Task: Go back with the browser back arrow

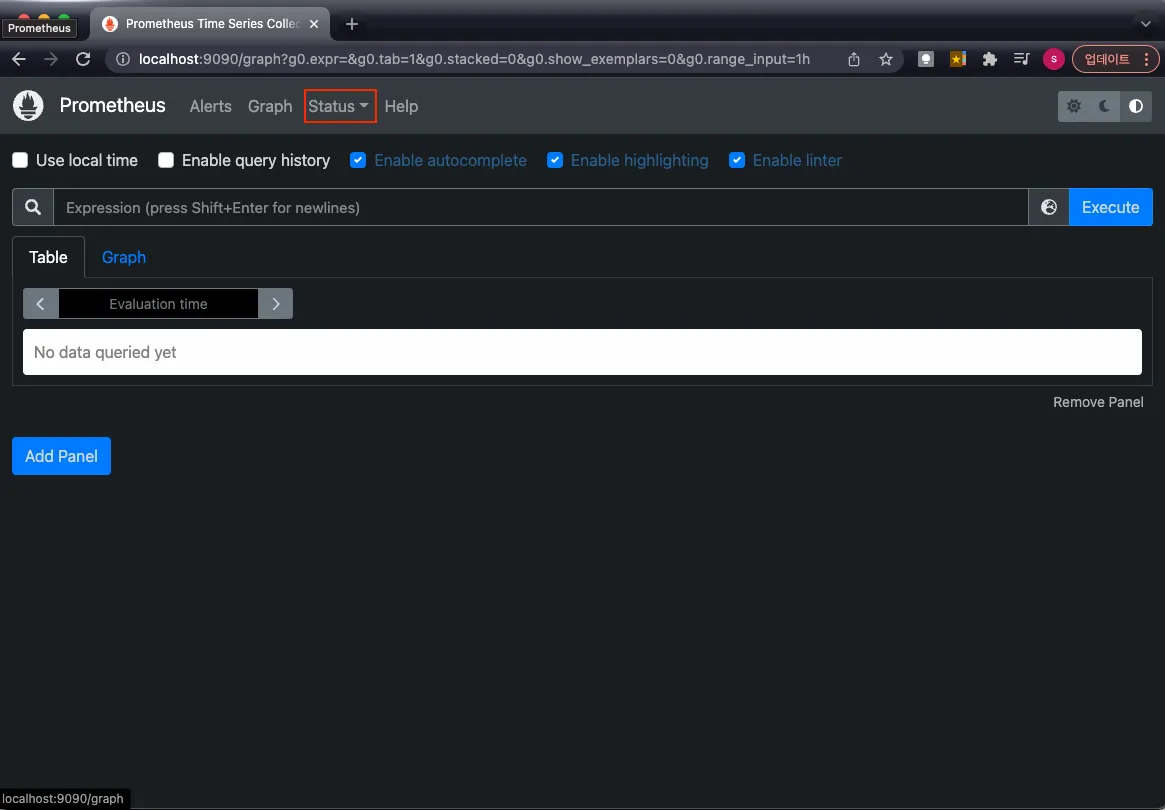Action: click(19, 59)
